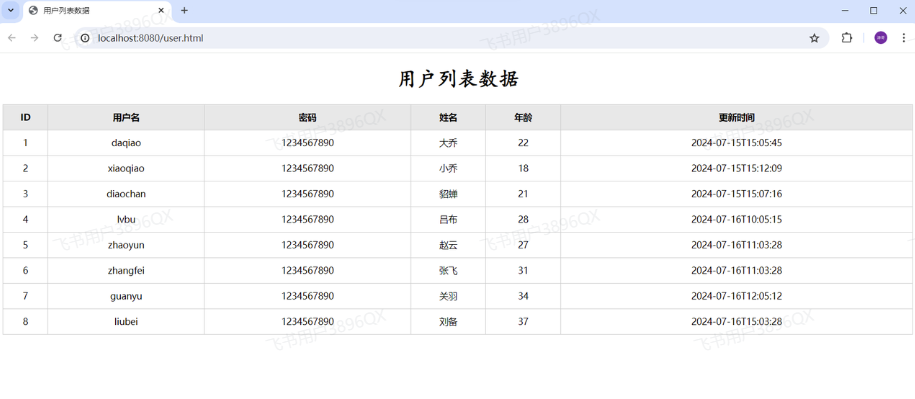Click timestamp 2024-07-16T11:03:28 in zhaoyun row
The width and height of the screenshot is (915, 399).
[x=736, y=245]
